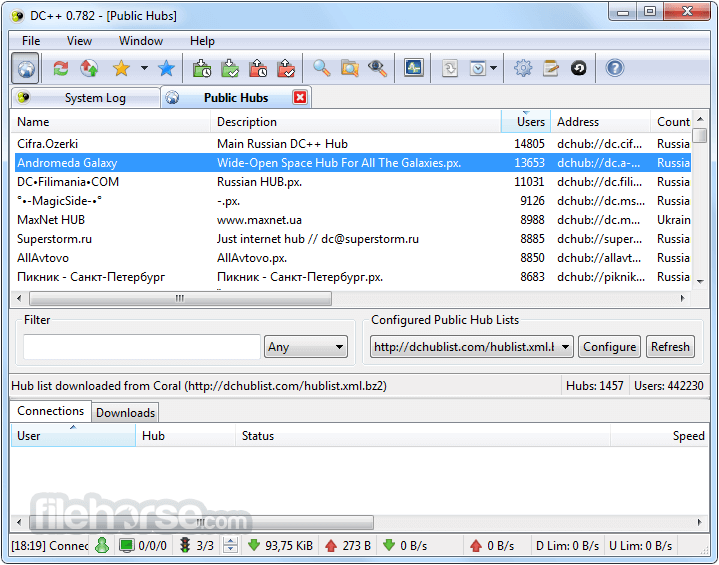This screenshot has width=719, height=565.
Task: Open Search Spy eye-magnifier icon
Action: point(377,69)
